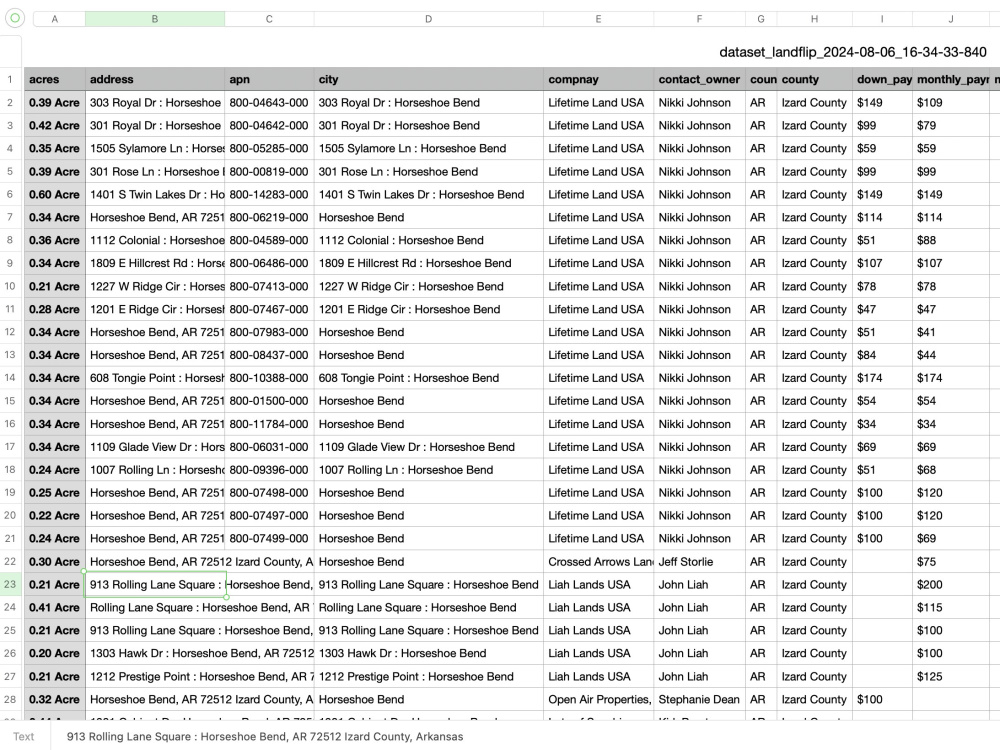Screen dimensions: 1000x750
Task: Select owner cell 'Stephanie Dean'
Action: 700,700
